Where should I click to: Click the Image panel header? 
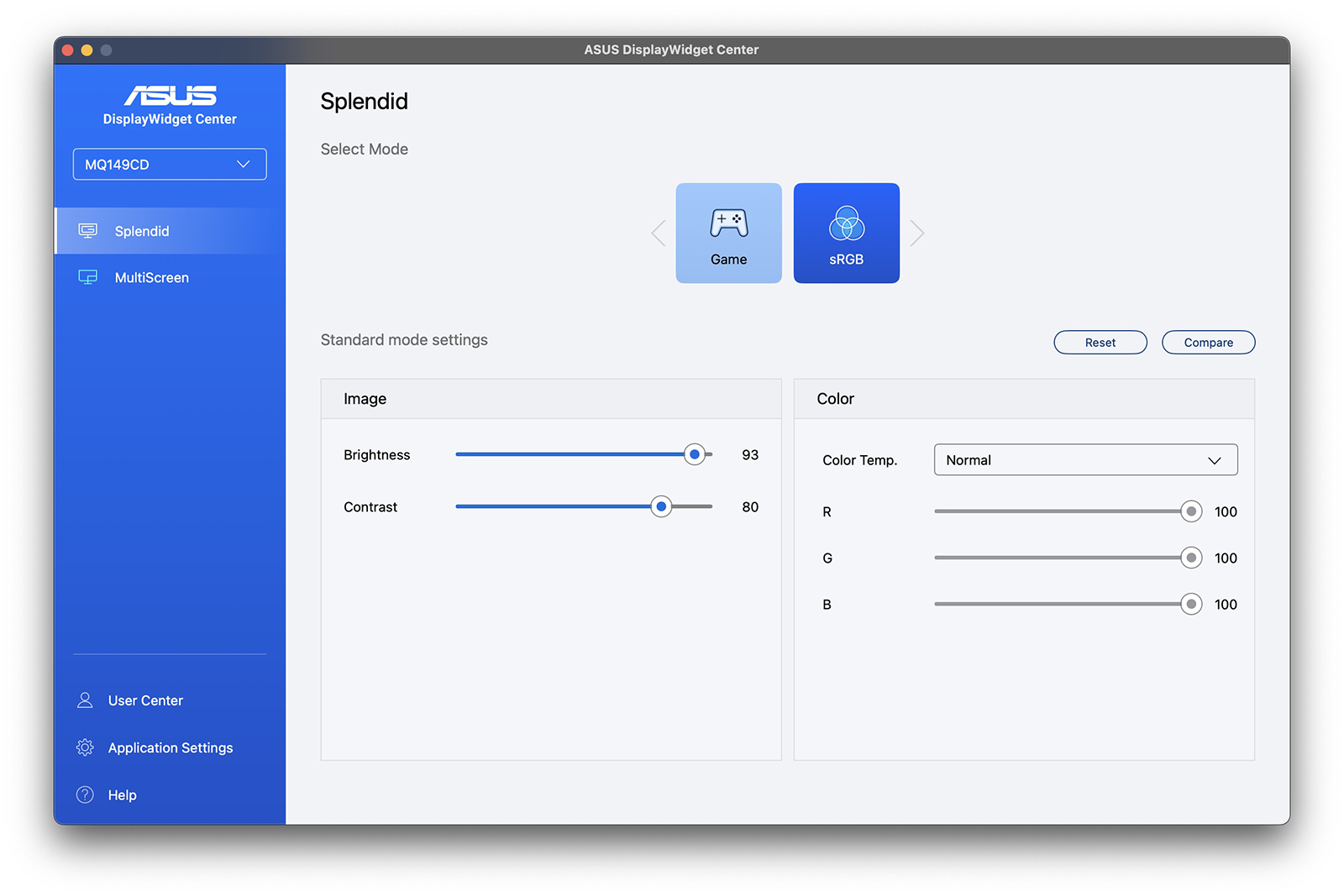click(x=551, y=399)
